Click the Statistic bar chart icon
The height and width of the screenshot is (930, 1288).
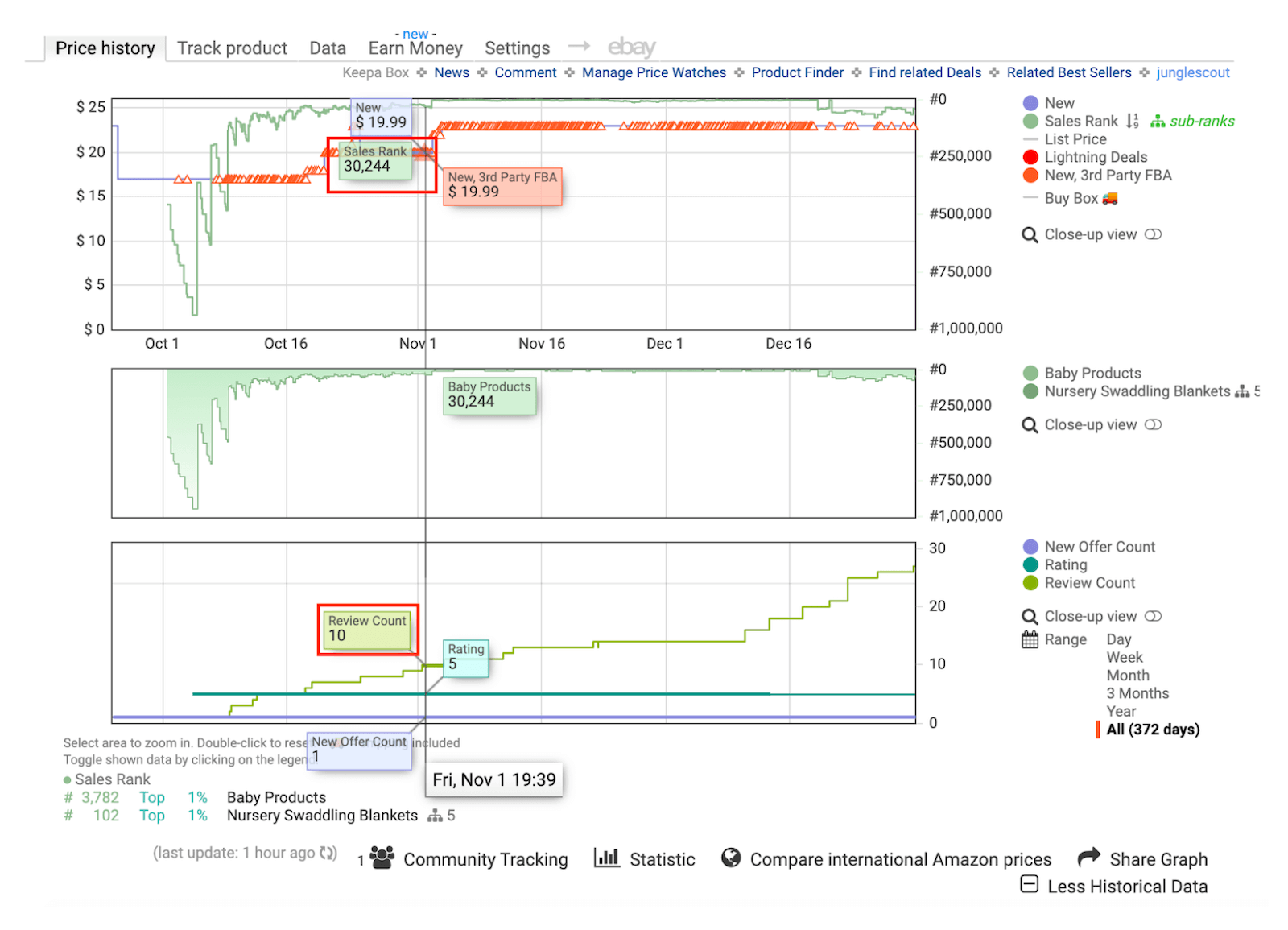point(606,858)
